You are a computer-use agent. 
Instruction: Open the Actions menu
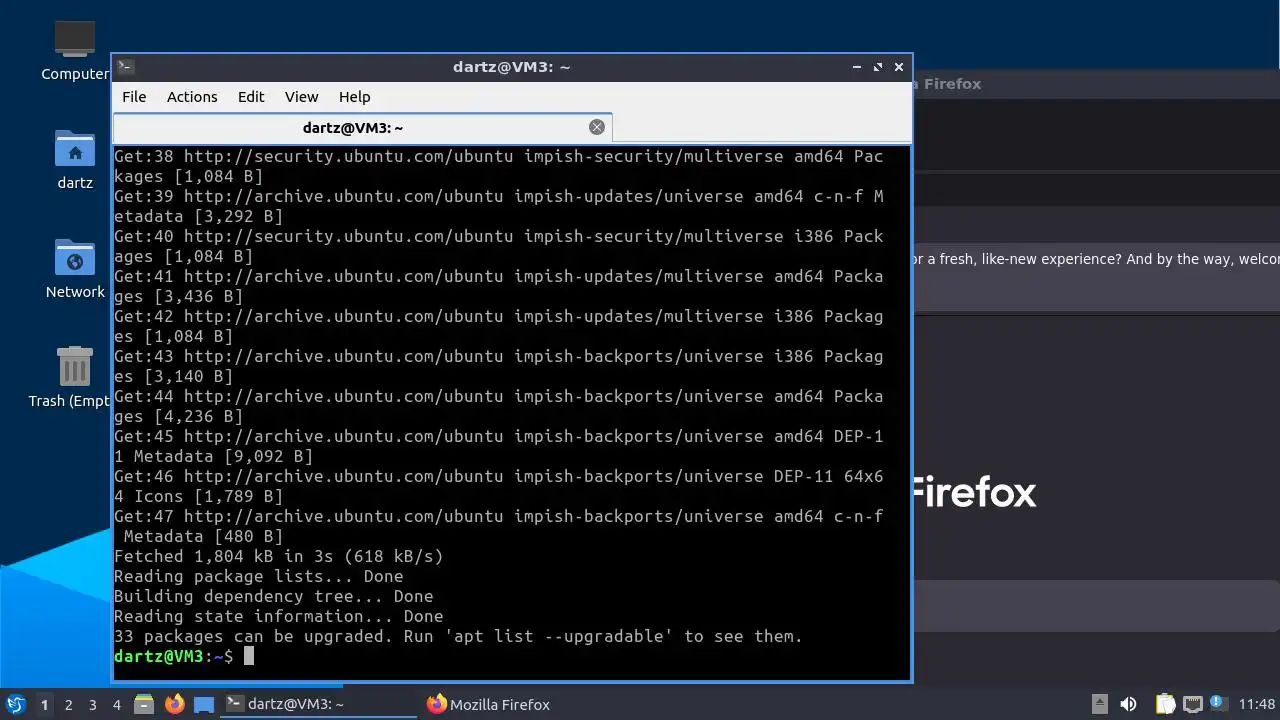[x=192, y=97]
